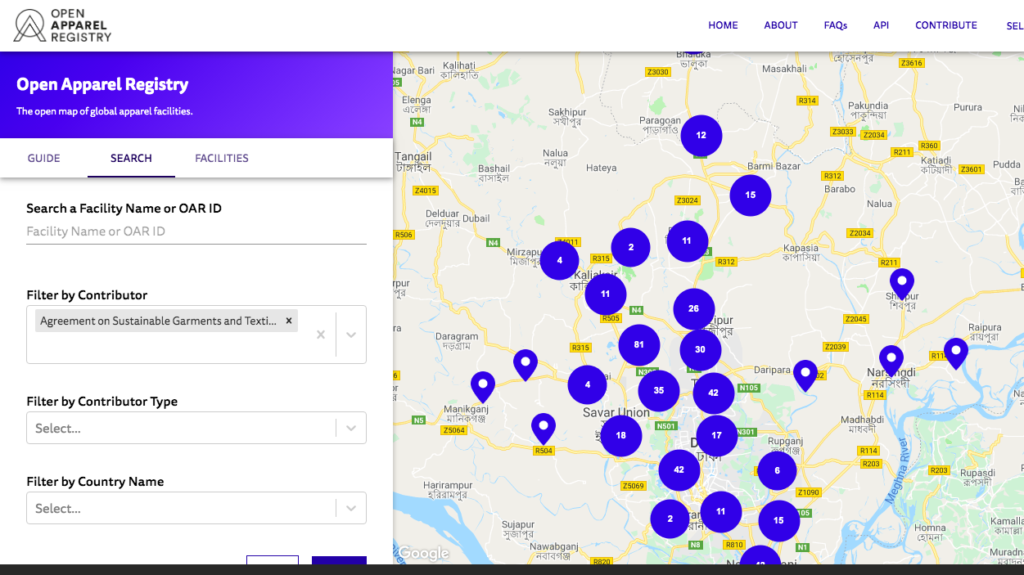Clear all selected contributors
The width and height of the screenshot is (1024, 575).
click(x=321, y=335)
